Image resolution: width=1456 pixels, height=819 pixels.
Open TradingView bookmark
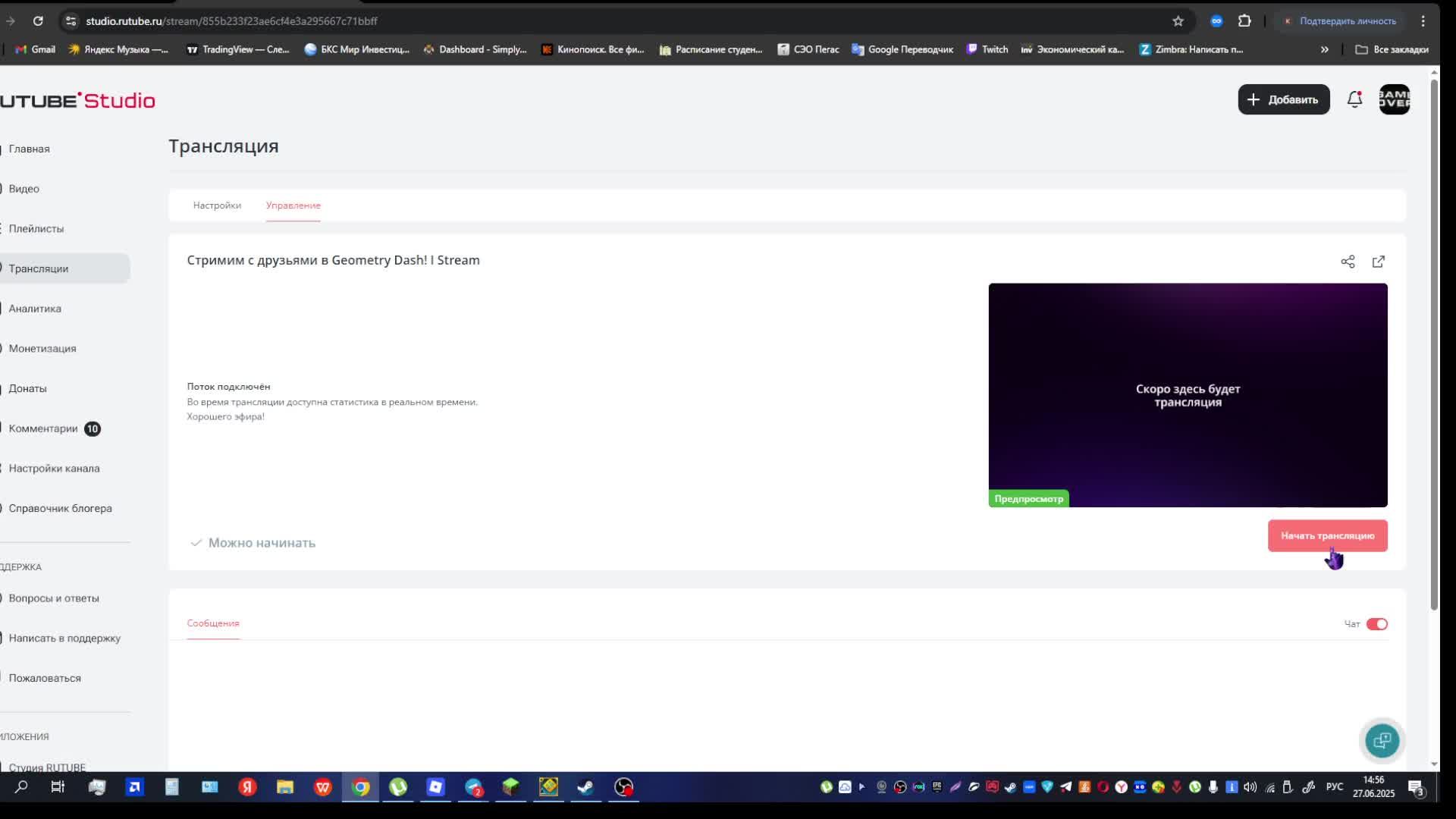click(238, 49)
